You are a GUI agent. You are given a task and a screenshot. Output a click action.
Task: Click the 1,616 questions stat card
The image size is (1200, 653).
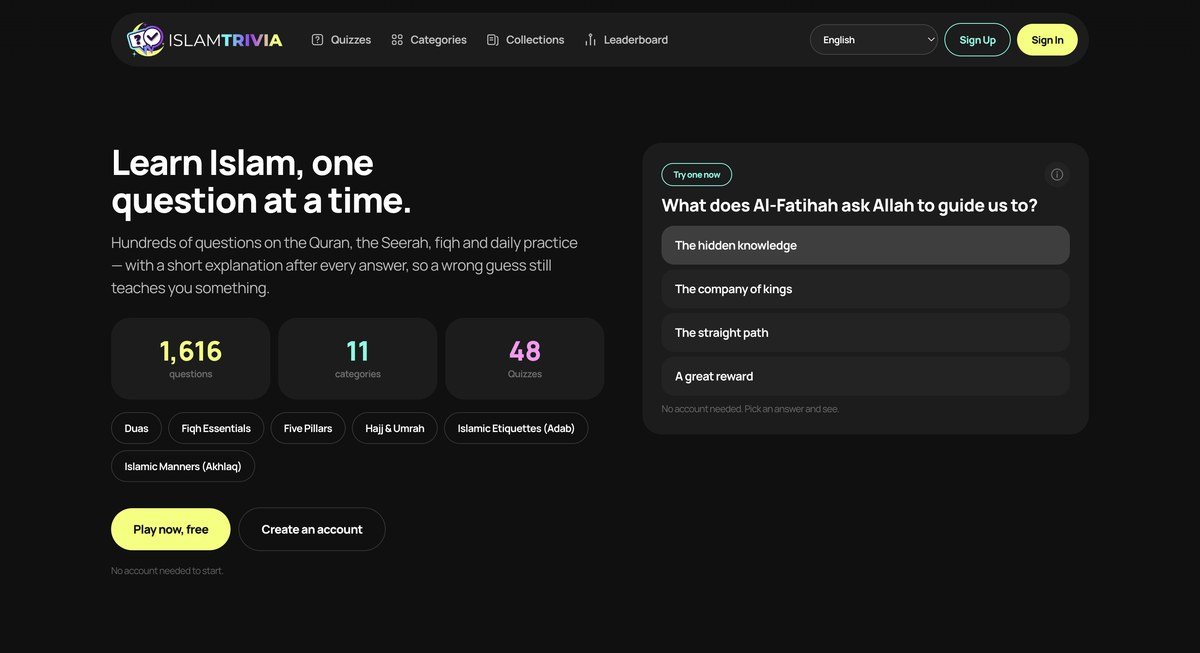tap(191, 359)
